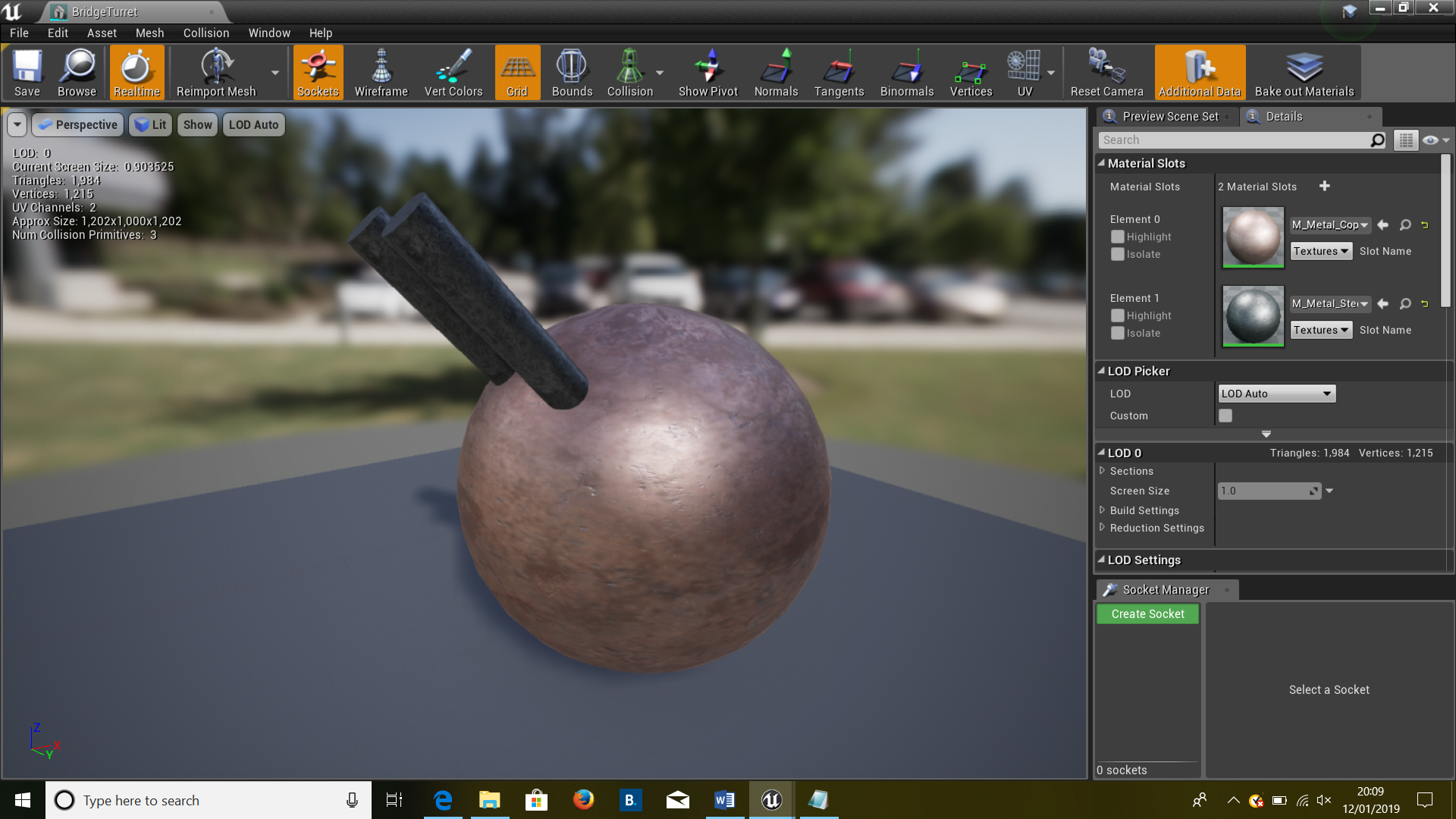
Task: Check the Custom LOD checkbox
Action: point(1225,416)
